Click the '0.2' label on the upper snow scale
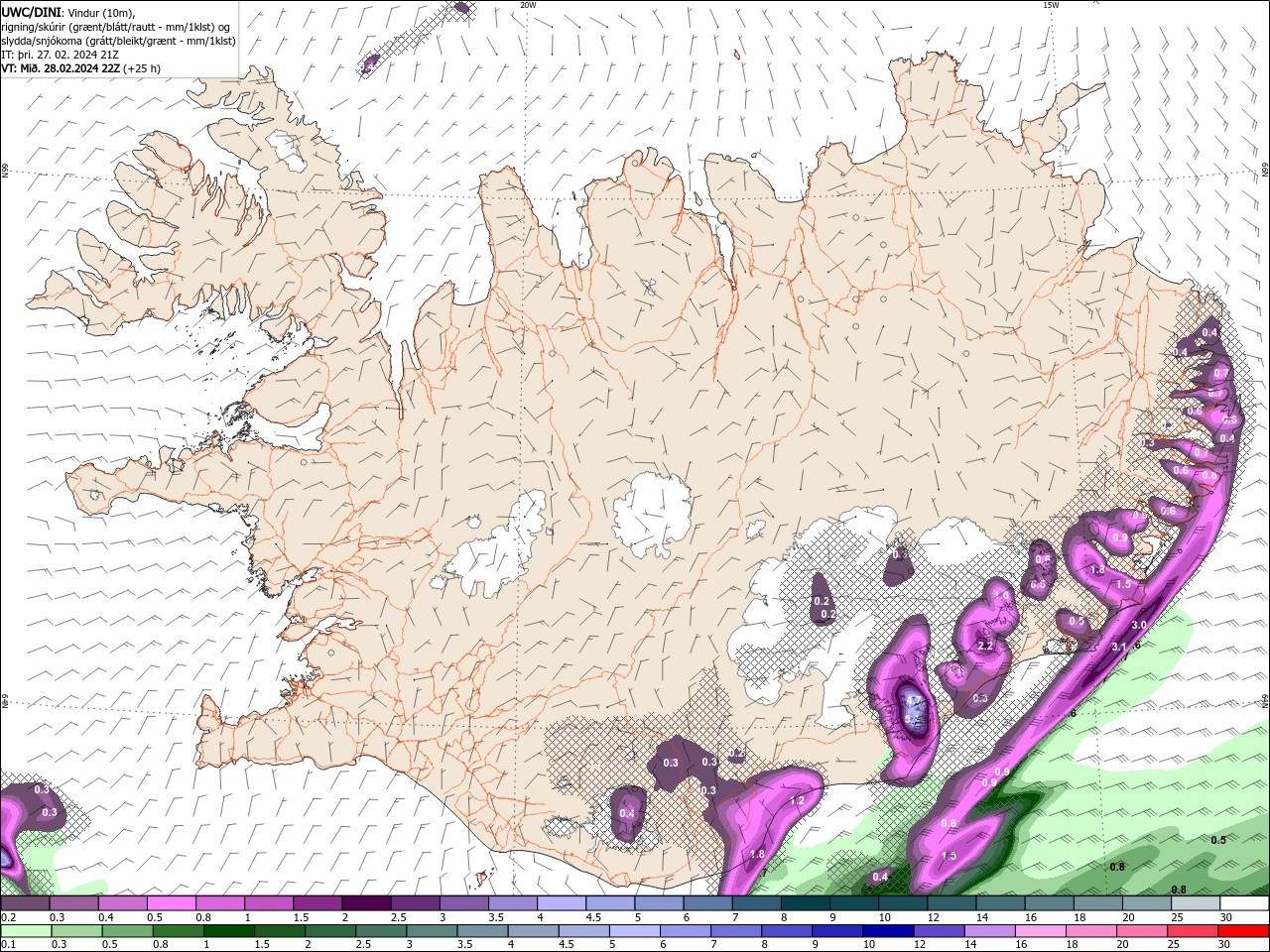This screenshot has width=1270, height=952. pos(8,917)
